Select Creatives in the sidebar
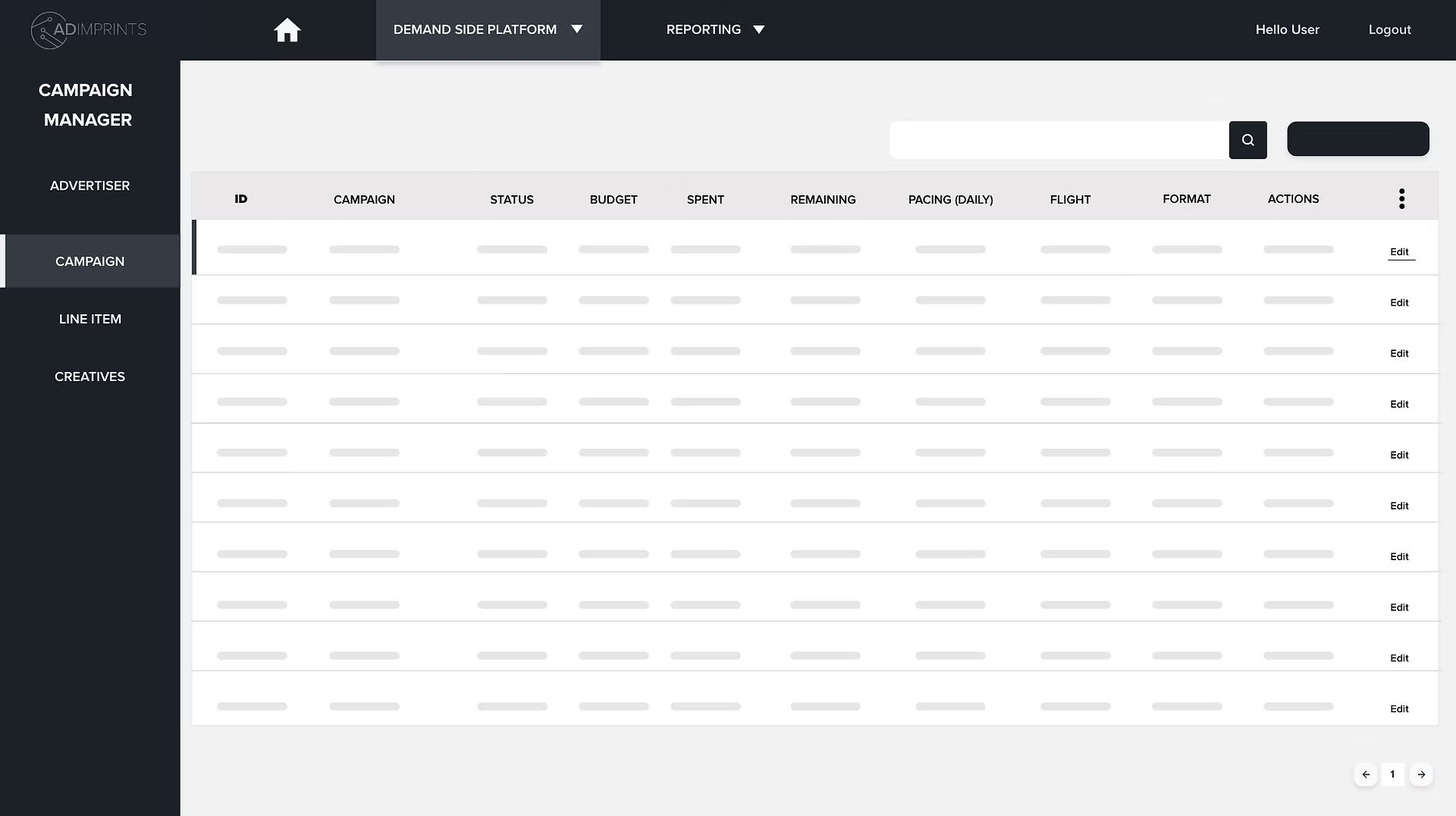The image size is (1456, 816). click(90, 376)
